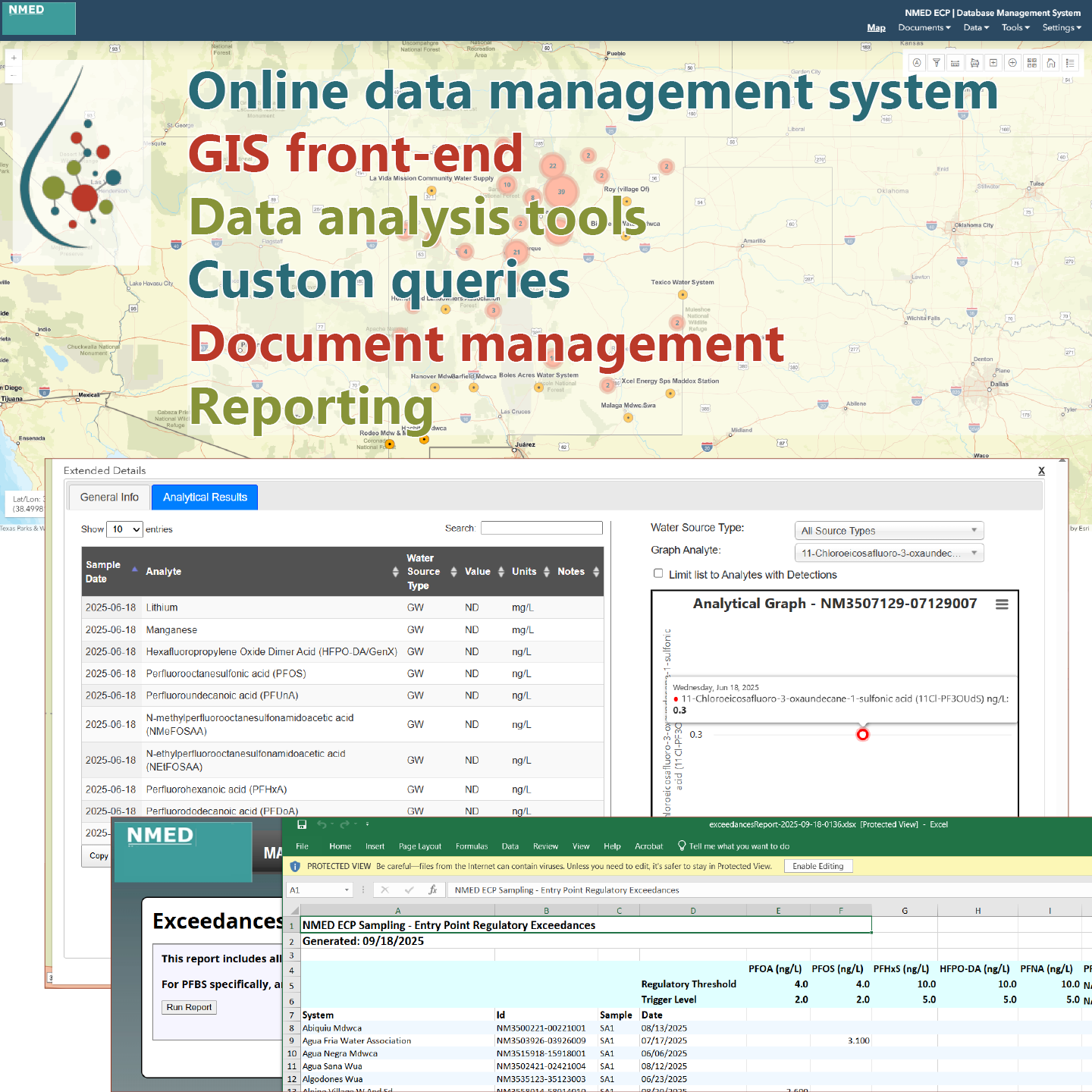Click the filter funnel map tool
Viewport: 1092px width, 1092px height.
[x=936, y=63]
